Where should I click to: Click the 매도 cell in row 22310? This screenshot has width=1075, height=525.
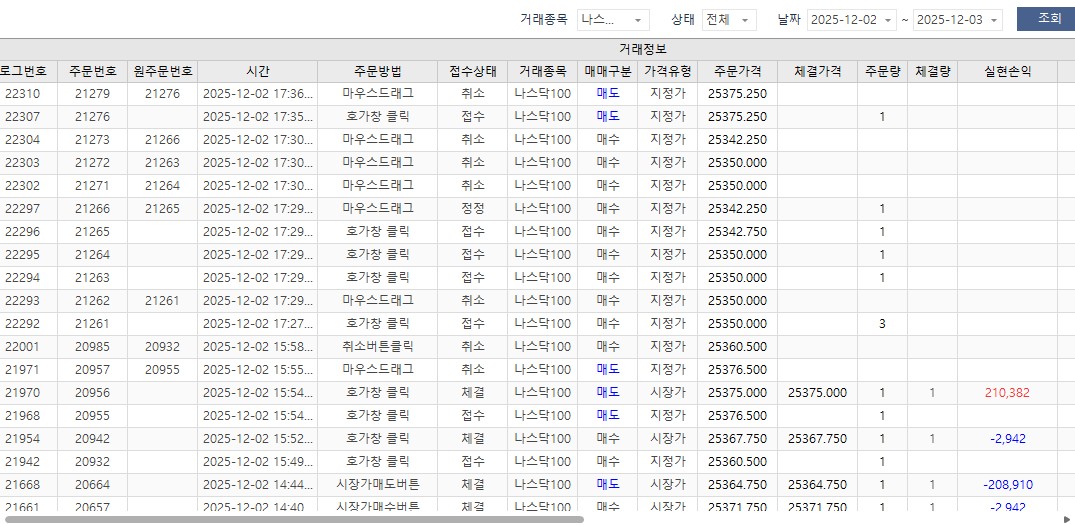point(608,94)
